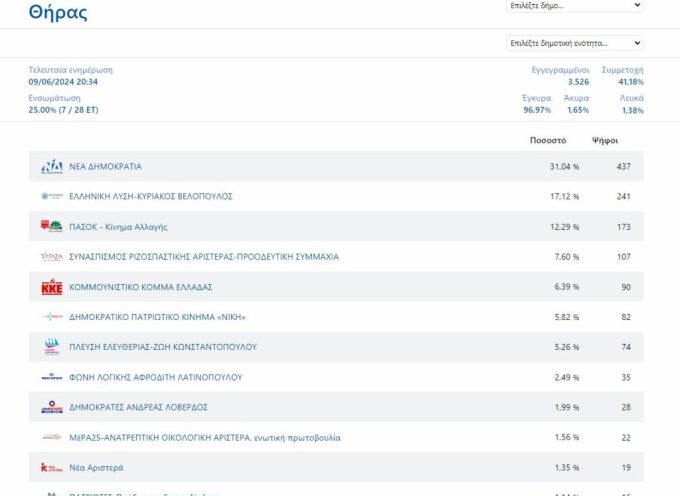Click the Ψήφοι column header
The width and height of the screenshot is (680, 496).
605,140
